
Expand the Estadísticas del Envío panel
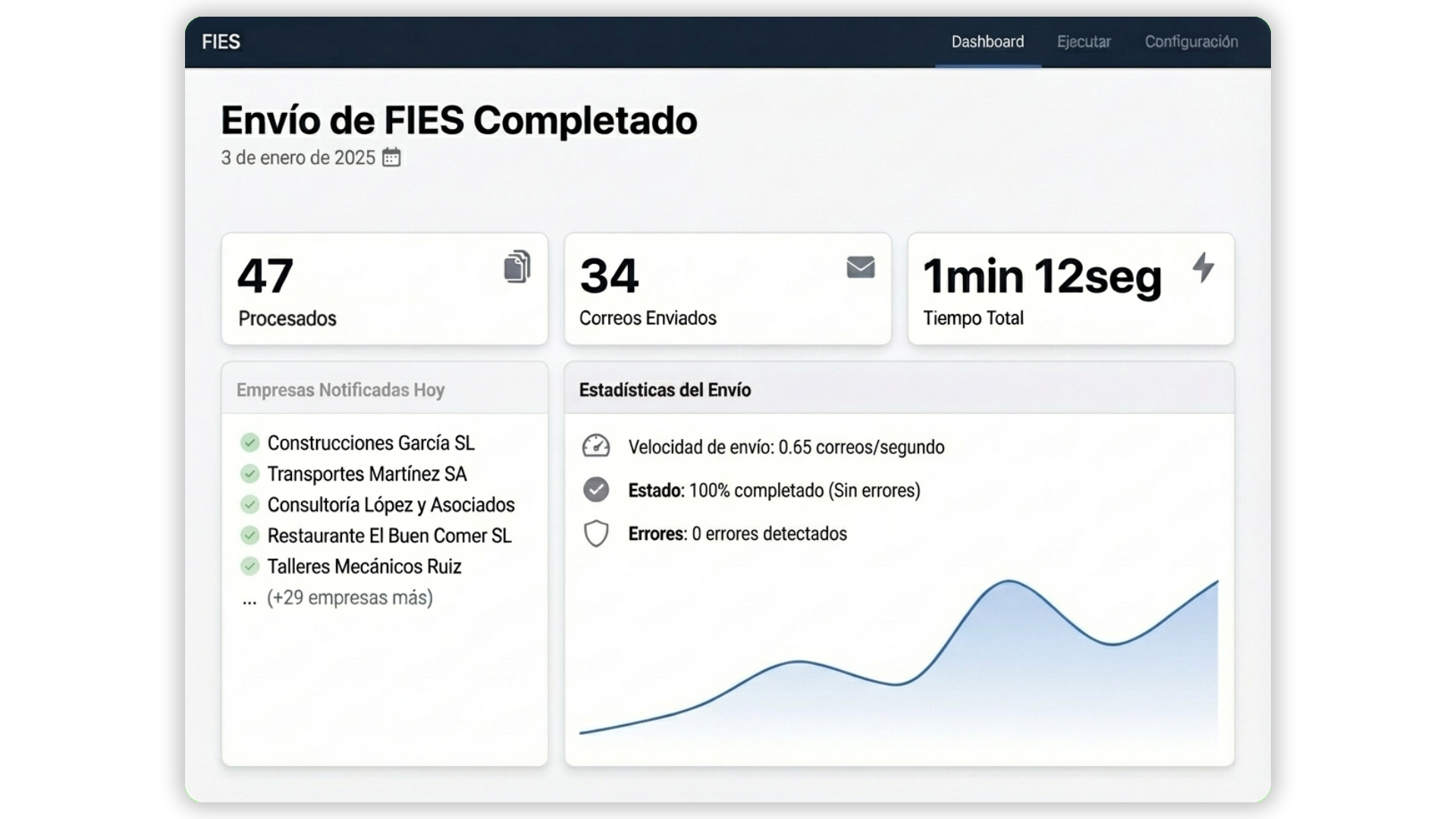coord(665,390)
